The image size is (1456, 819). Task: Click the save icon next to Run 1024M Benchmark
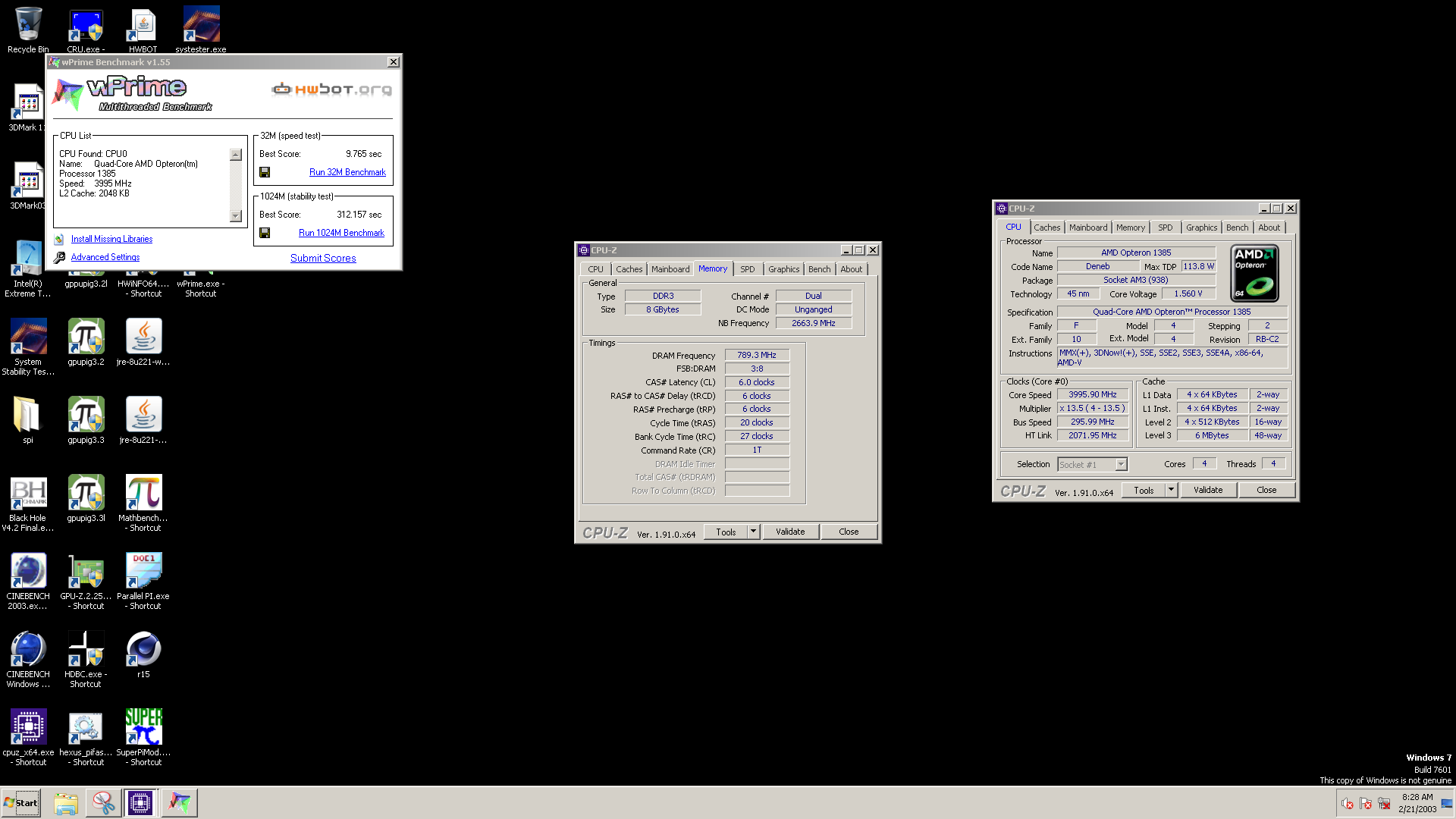265,233
